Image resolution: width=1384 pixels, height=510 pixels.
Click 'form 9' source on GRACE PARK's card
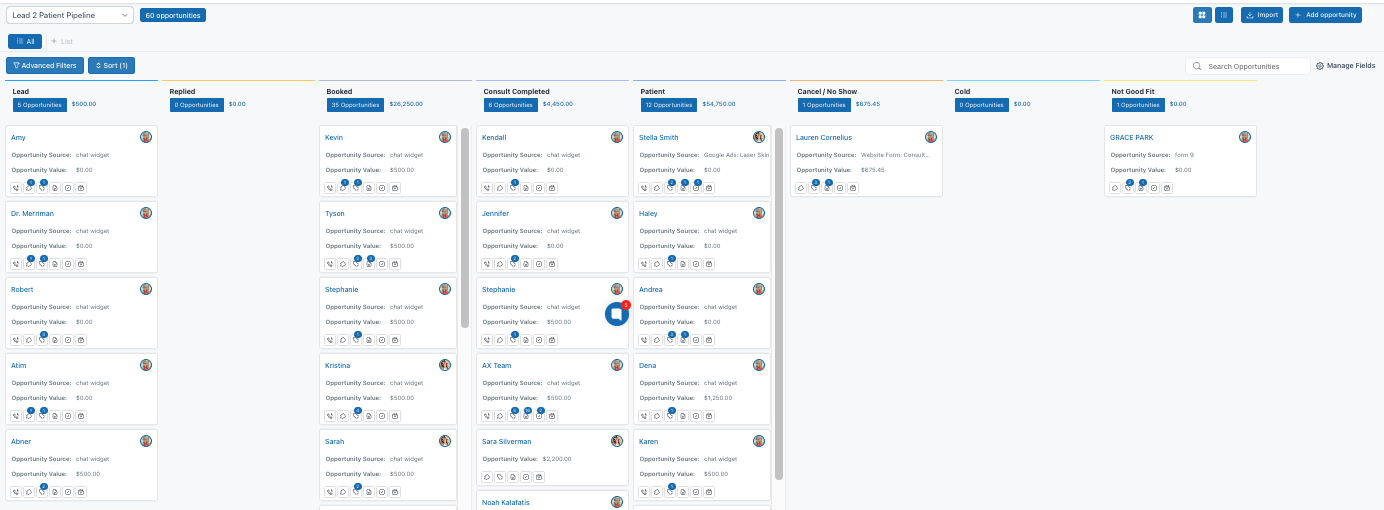pyautogui.click(x=1184, y=155)
